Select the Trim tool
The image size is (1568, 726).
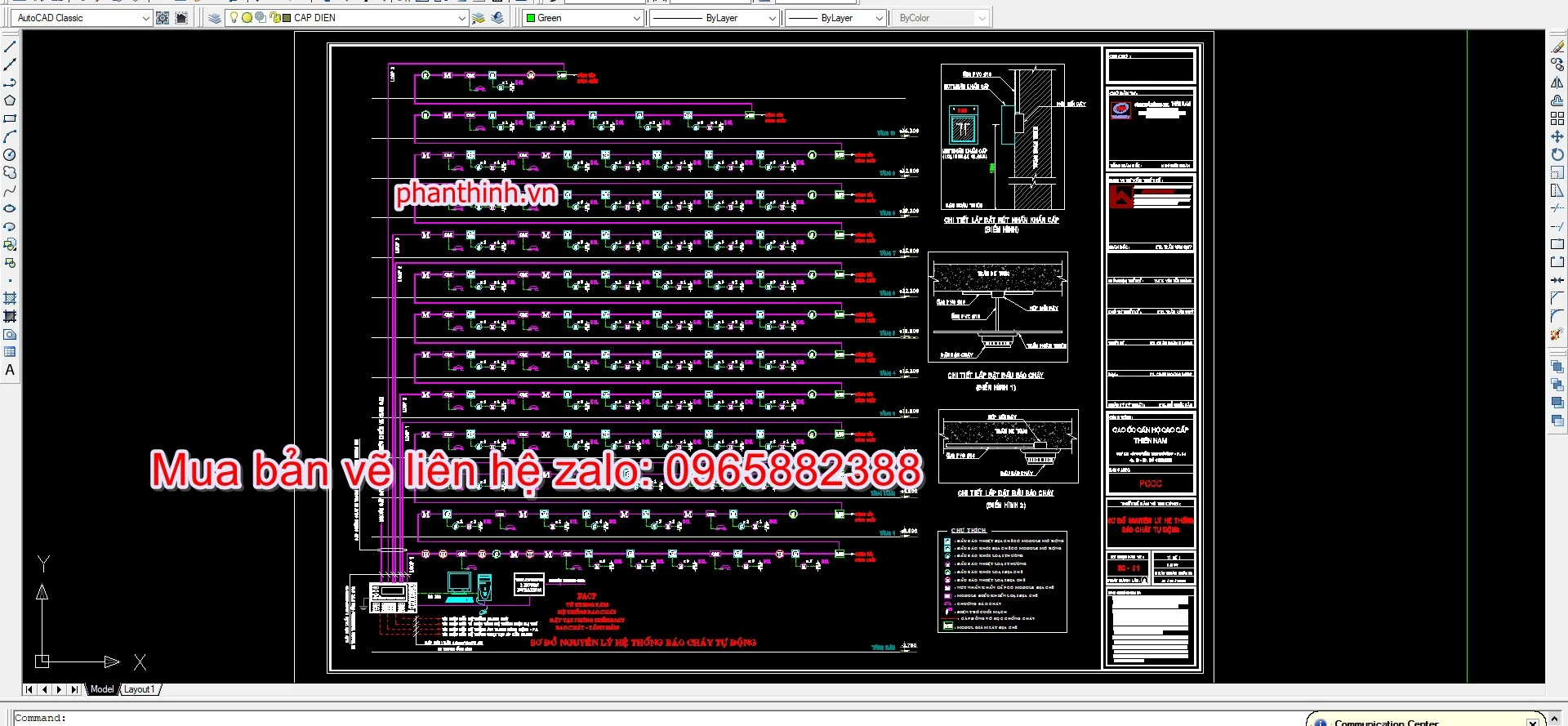coord(1557,208)
